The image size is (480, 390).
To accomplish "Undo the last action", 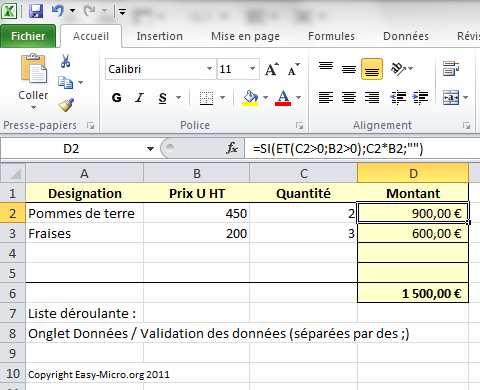I will [57, 11].
